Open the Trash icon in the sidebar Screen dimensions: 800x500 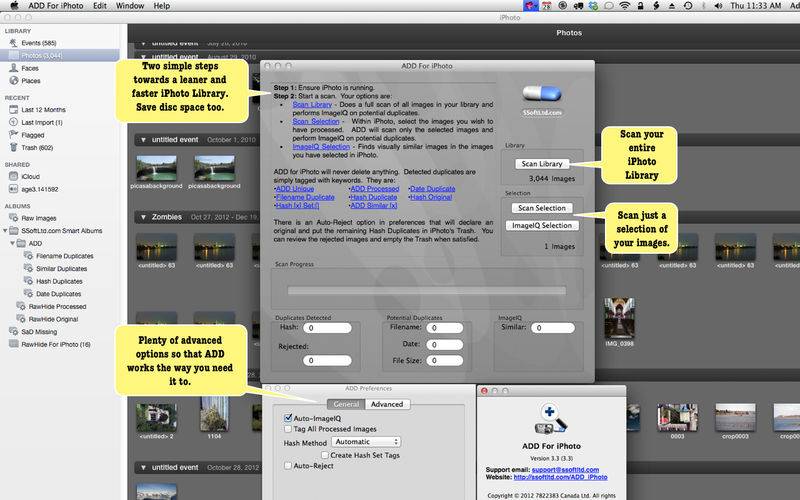(14, 147)
